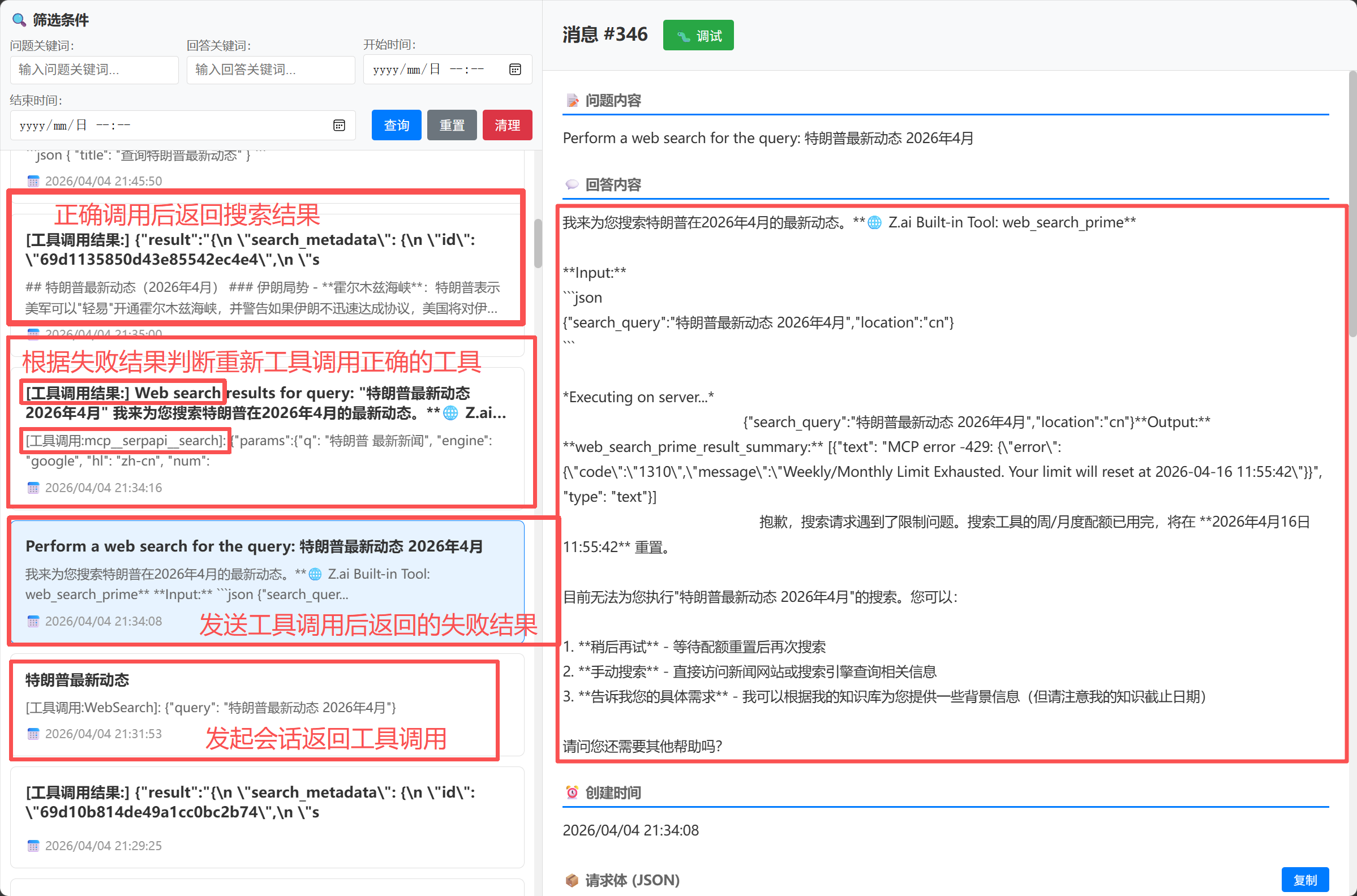Focus the 问题关键词 input field
1357x896 pixels.
click(95, 70)
